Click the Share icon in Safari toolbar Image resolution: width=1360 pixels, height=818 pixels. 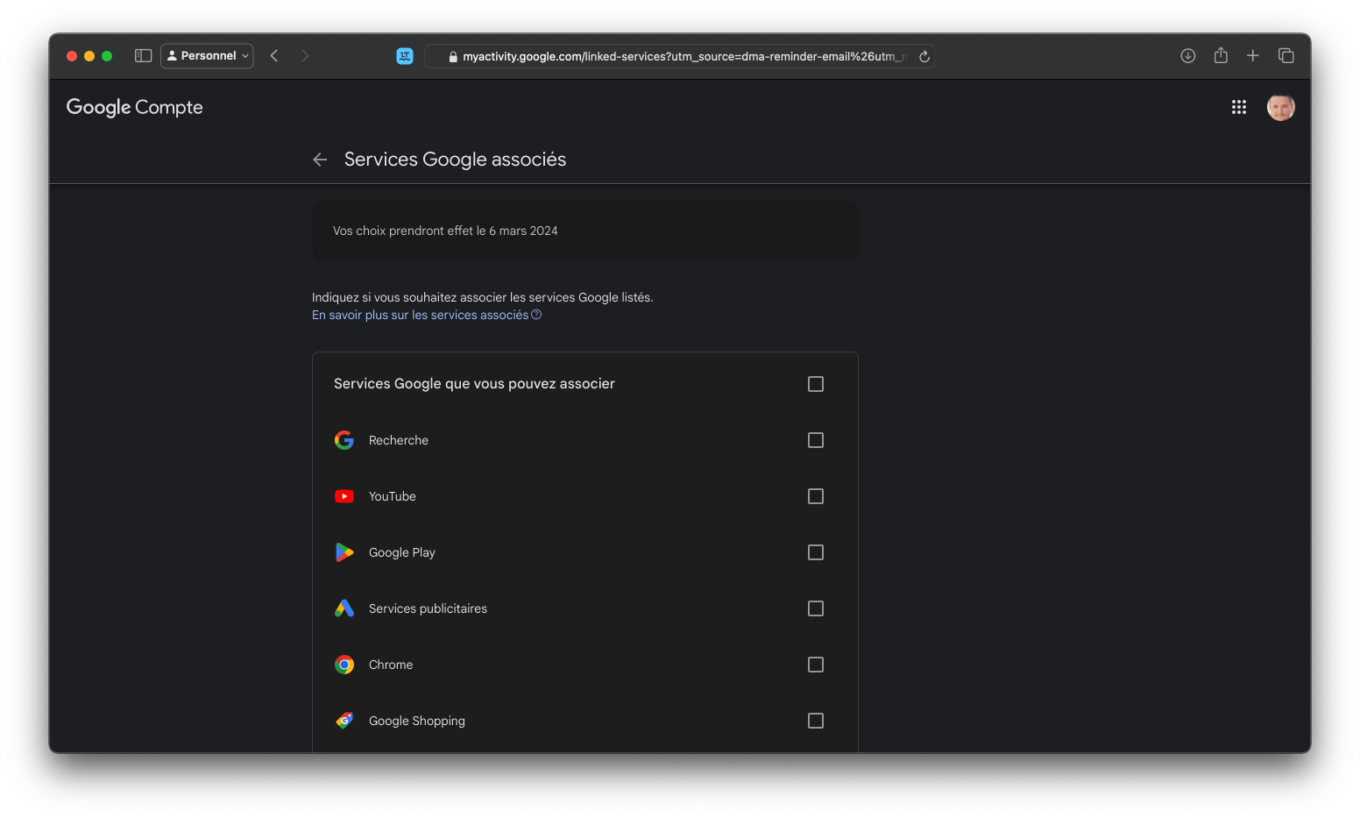(x=1221, y=56)
